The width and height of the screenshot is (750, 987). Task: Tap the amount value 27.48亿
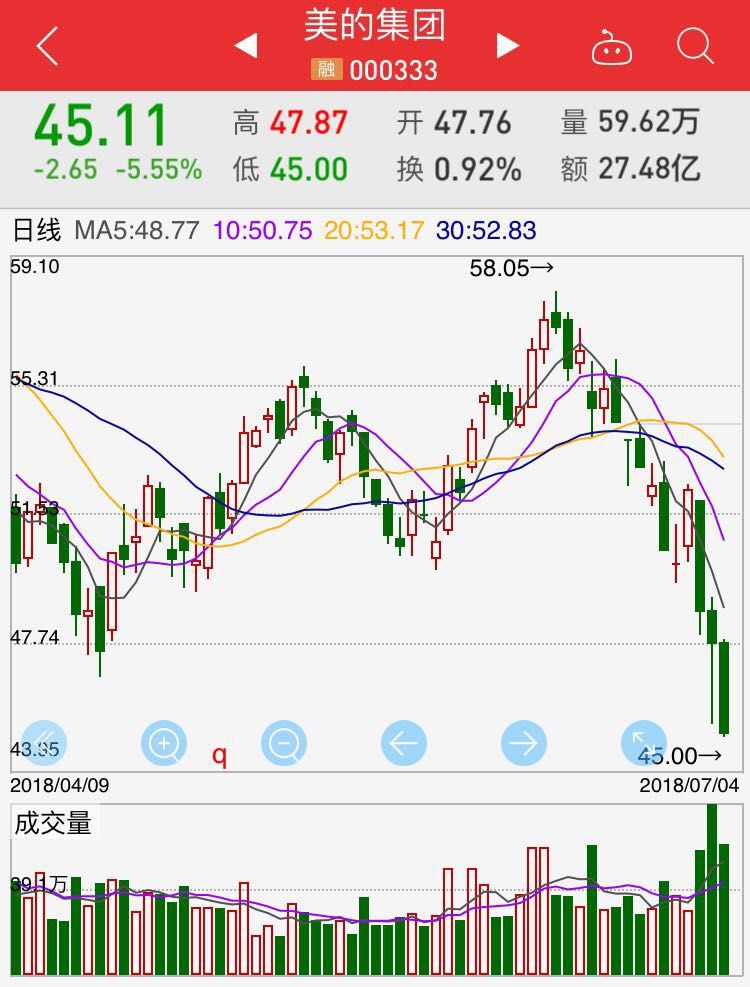tap(649, 169)
